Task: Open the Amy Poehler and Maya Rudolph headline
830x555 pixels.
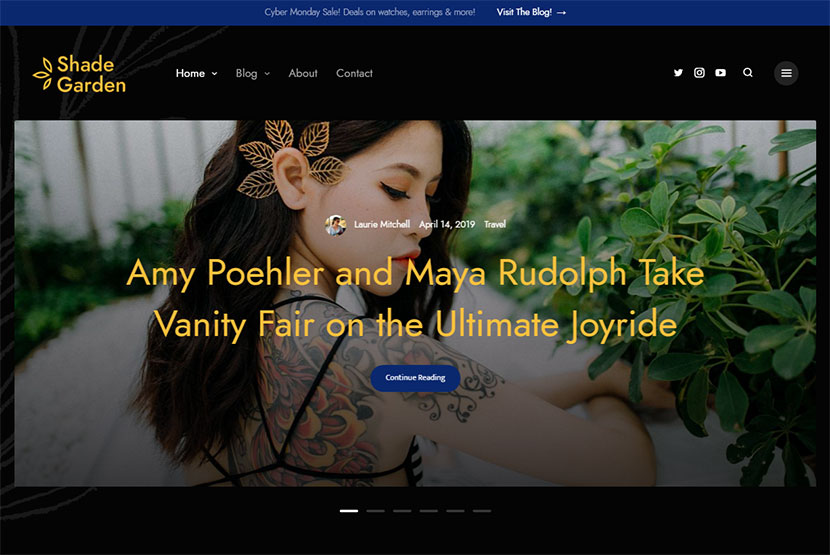Action: click(416, 299)
